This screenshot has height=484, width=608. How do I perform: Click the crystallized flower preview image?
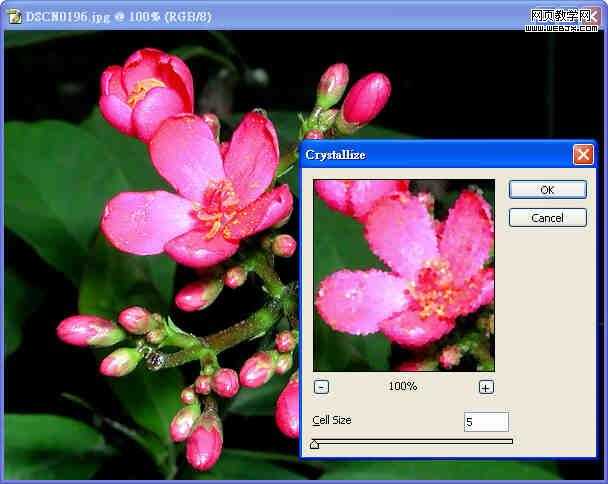tap(404, 275)
